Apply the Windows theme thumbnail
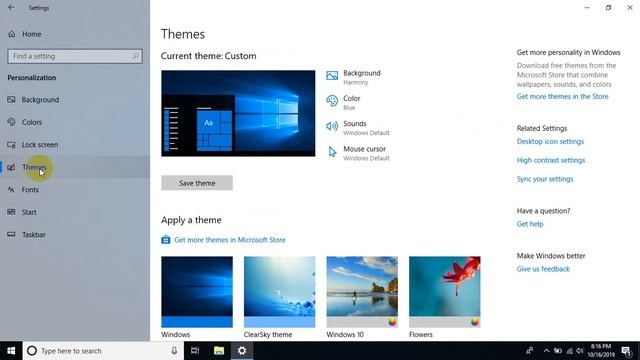Viewport: 640px width, 360px height. [197, 291]
